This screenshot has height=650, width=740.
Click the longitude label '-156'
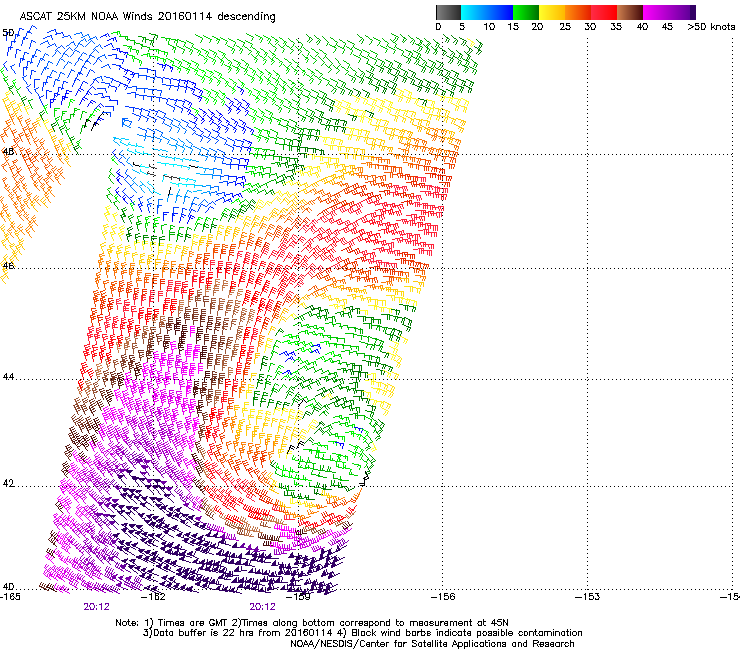pos(444,597)
